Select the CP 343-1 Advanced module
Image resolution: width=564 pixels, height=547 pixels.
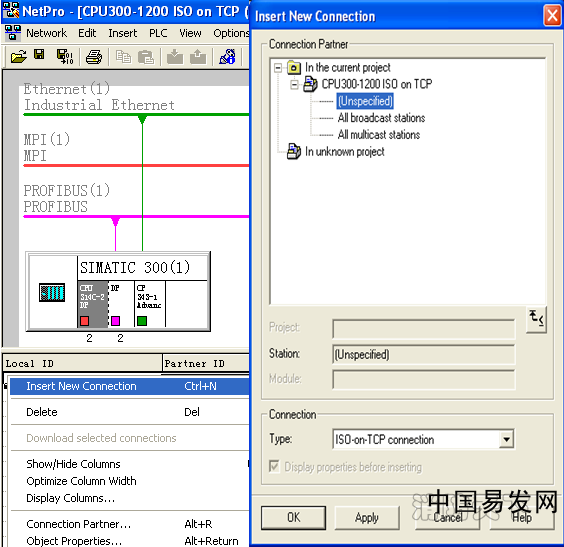(150, 304)
